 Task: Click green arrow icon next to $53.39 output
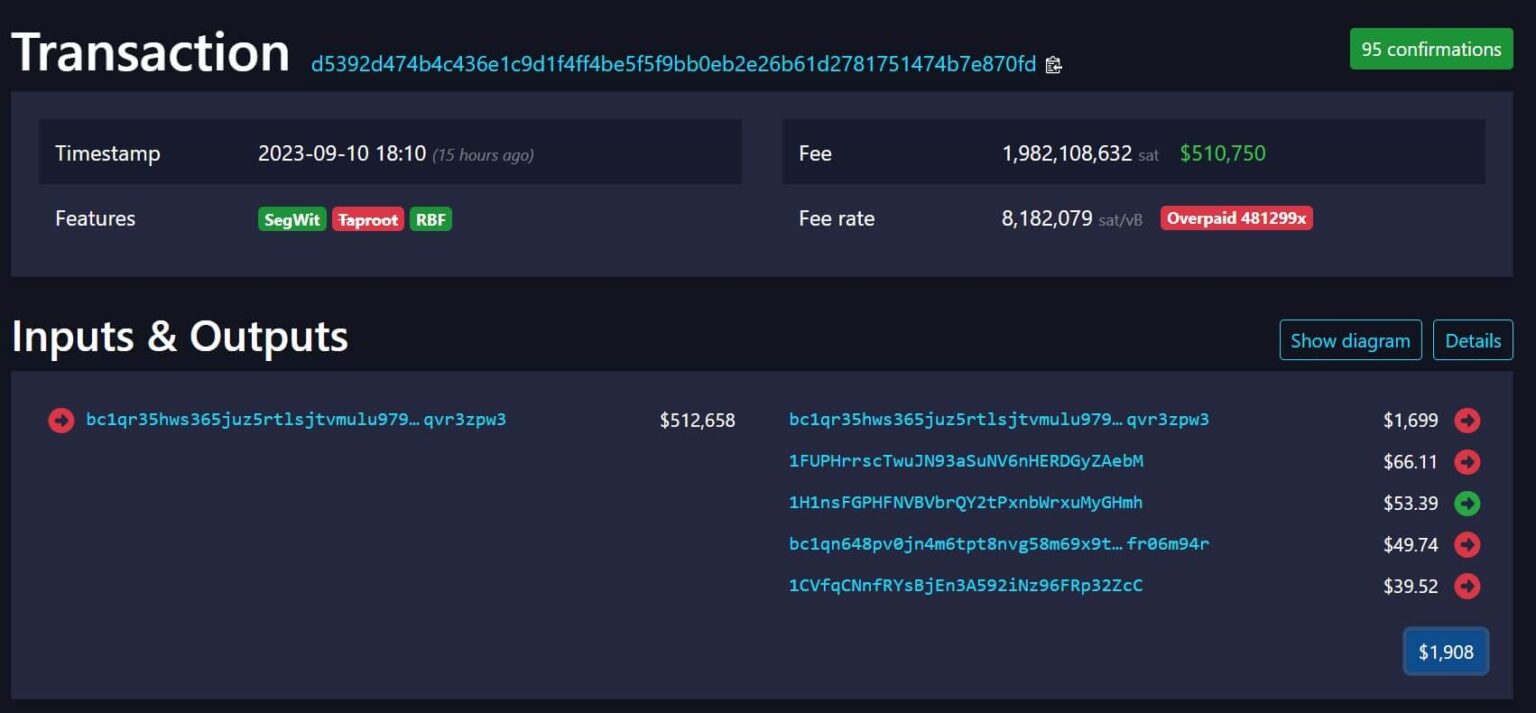point(1467,503)
